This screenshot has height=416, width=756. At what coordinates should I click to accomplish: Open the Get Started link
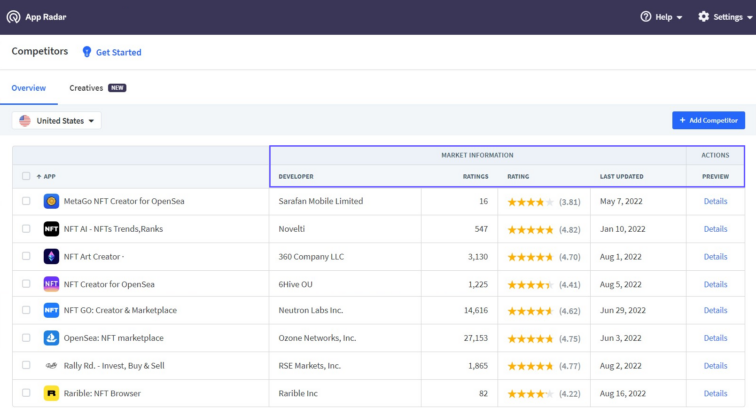(x=119, y=52)
